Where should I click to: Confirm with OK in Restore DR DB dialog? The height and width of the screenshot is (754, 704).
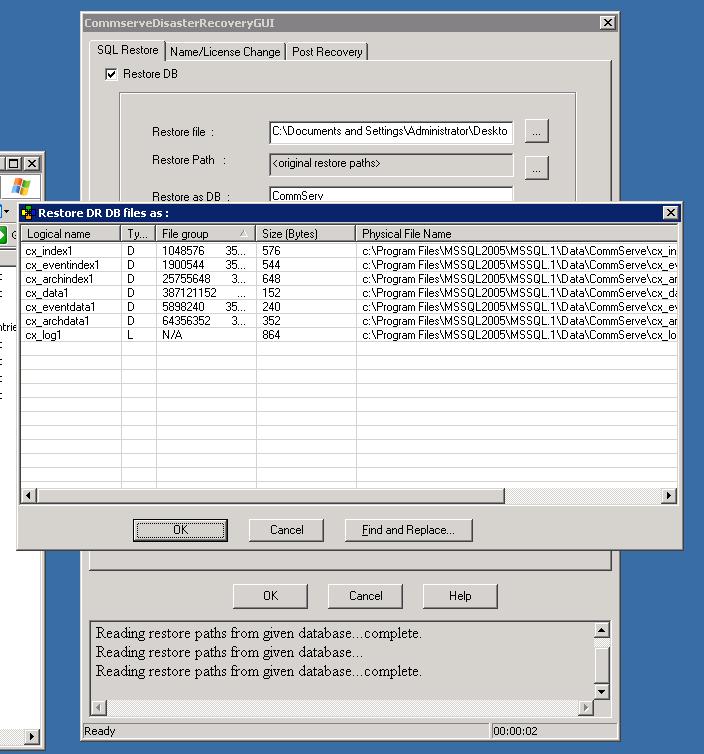[x=180, y=530]
